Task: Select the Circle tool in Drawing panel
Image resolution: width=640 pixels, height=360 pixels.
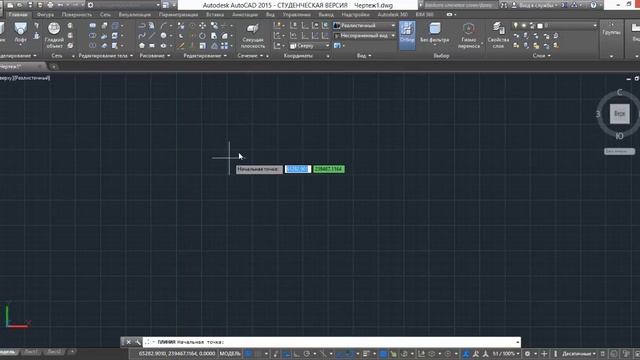Action: (163, 36)
